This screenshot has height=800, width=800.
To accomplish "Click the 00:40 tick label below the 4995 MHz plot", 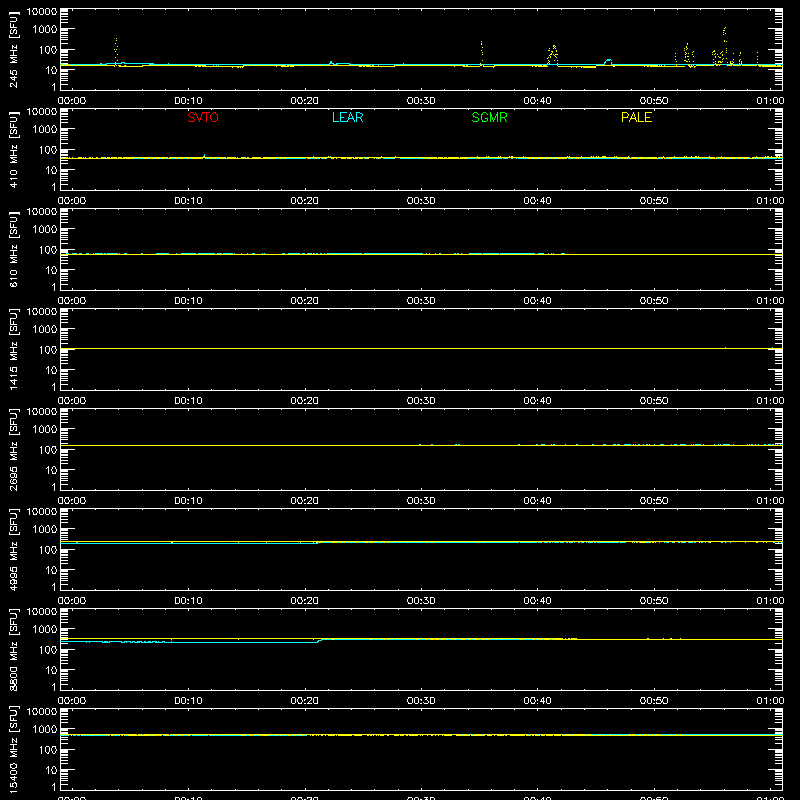I will point(537,601).
